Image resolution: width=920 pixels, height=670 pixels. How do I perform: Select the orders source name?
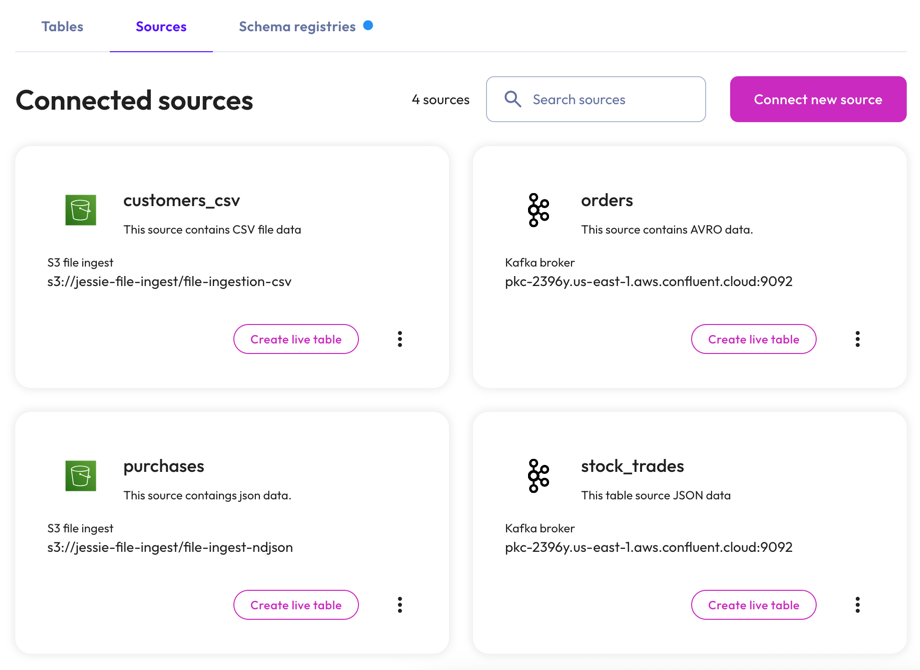[x=607, y=200]
